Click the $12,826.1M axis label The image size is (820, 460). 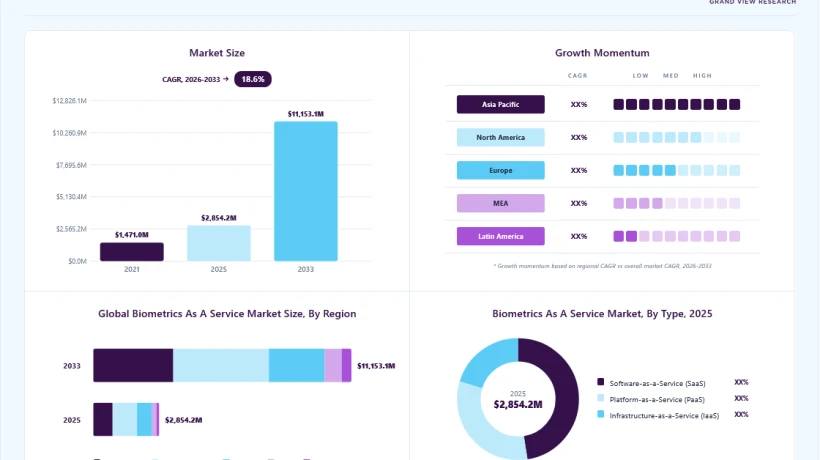point(70,101)
